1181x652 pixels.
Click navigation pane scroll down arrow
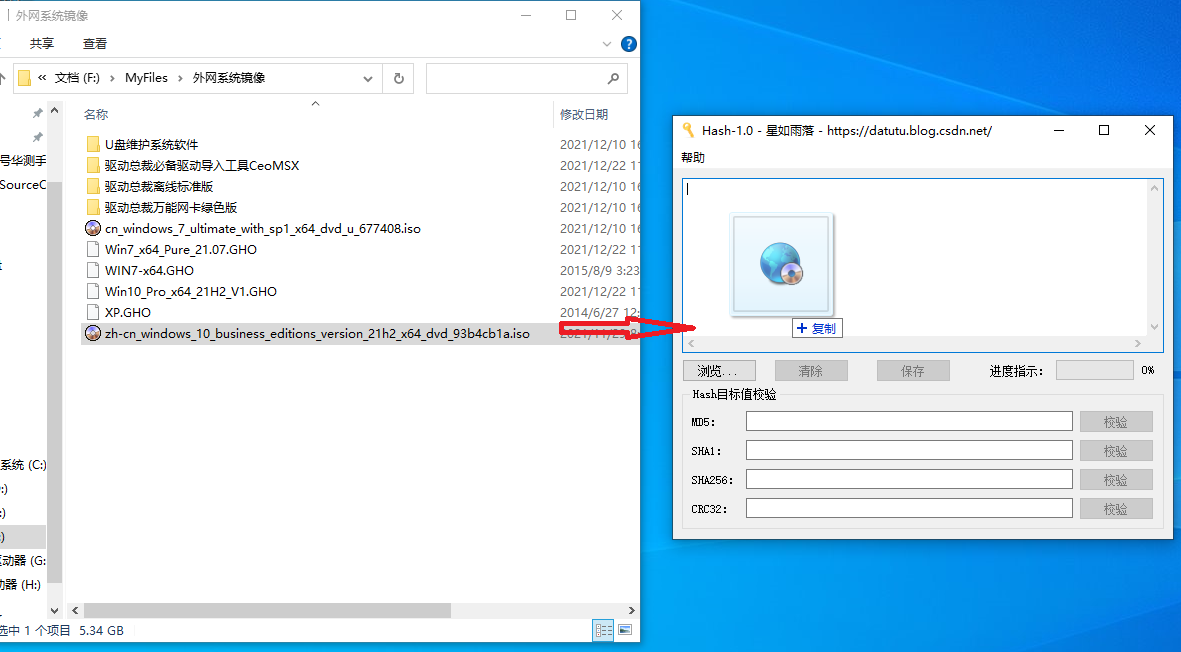(54, 610)
